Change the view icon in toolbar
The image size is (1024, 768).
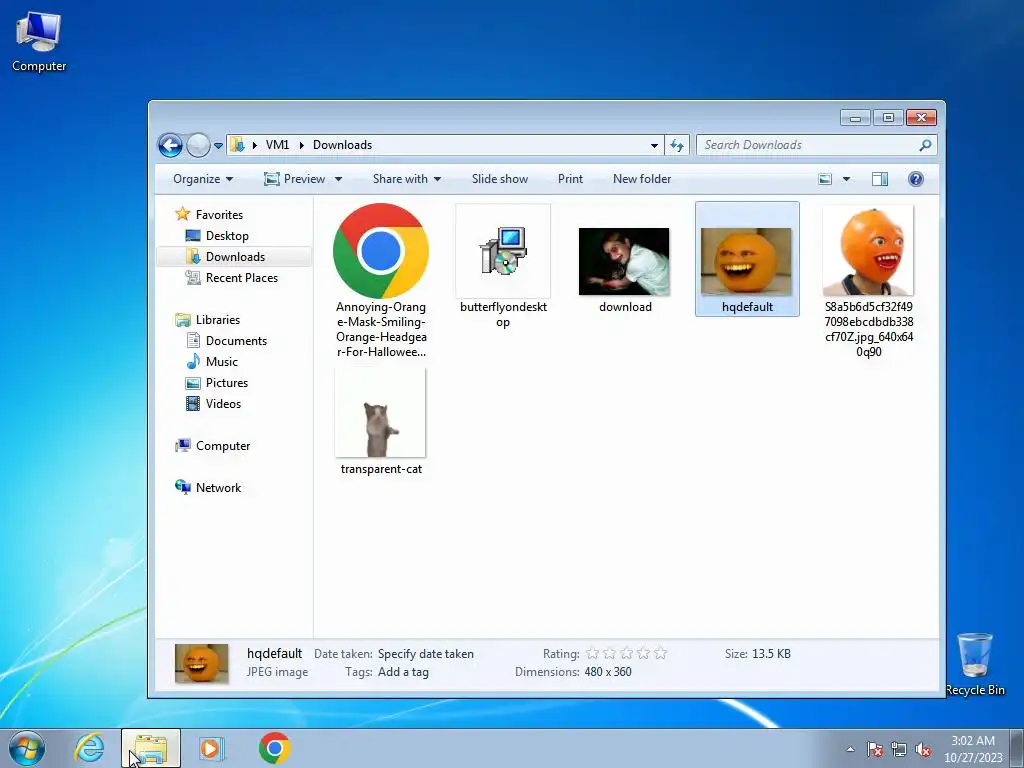point(825,179)
